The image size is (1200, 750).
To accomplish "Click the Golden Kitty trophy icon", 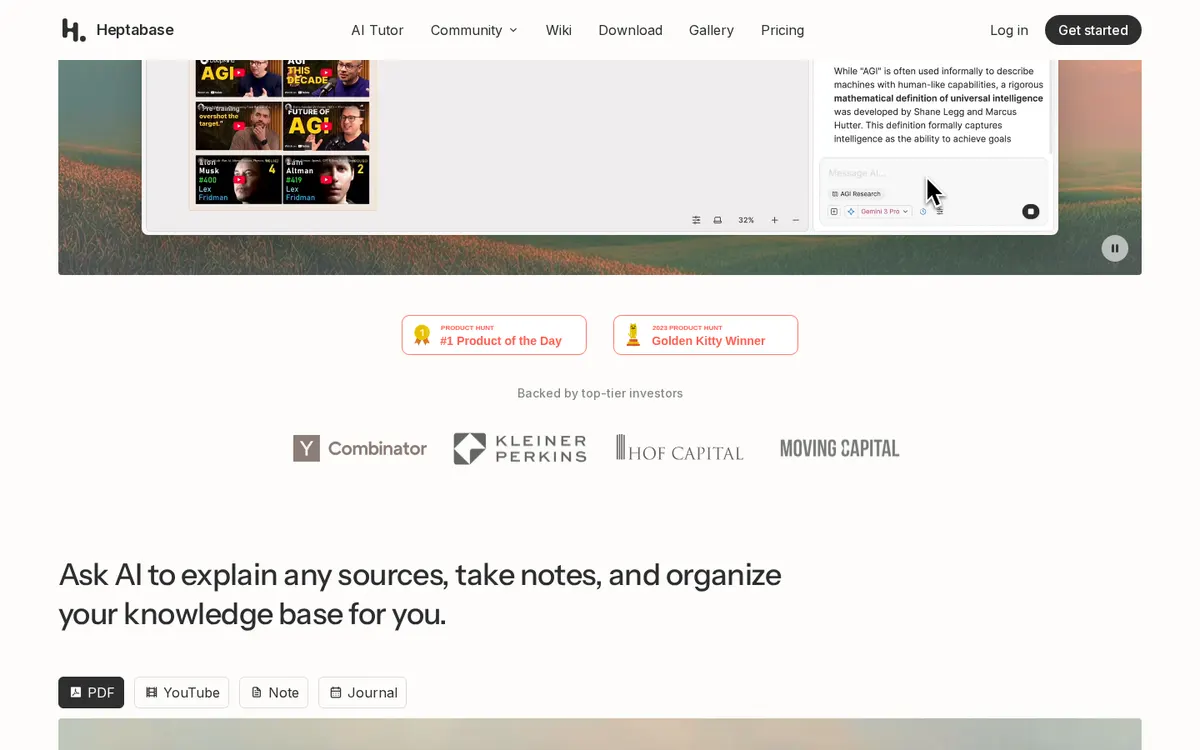I will [x=633, y=335].
